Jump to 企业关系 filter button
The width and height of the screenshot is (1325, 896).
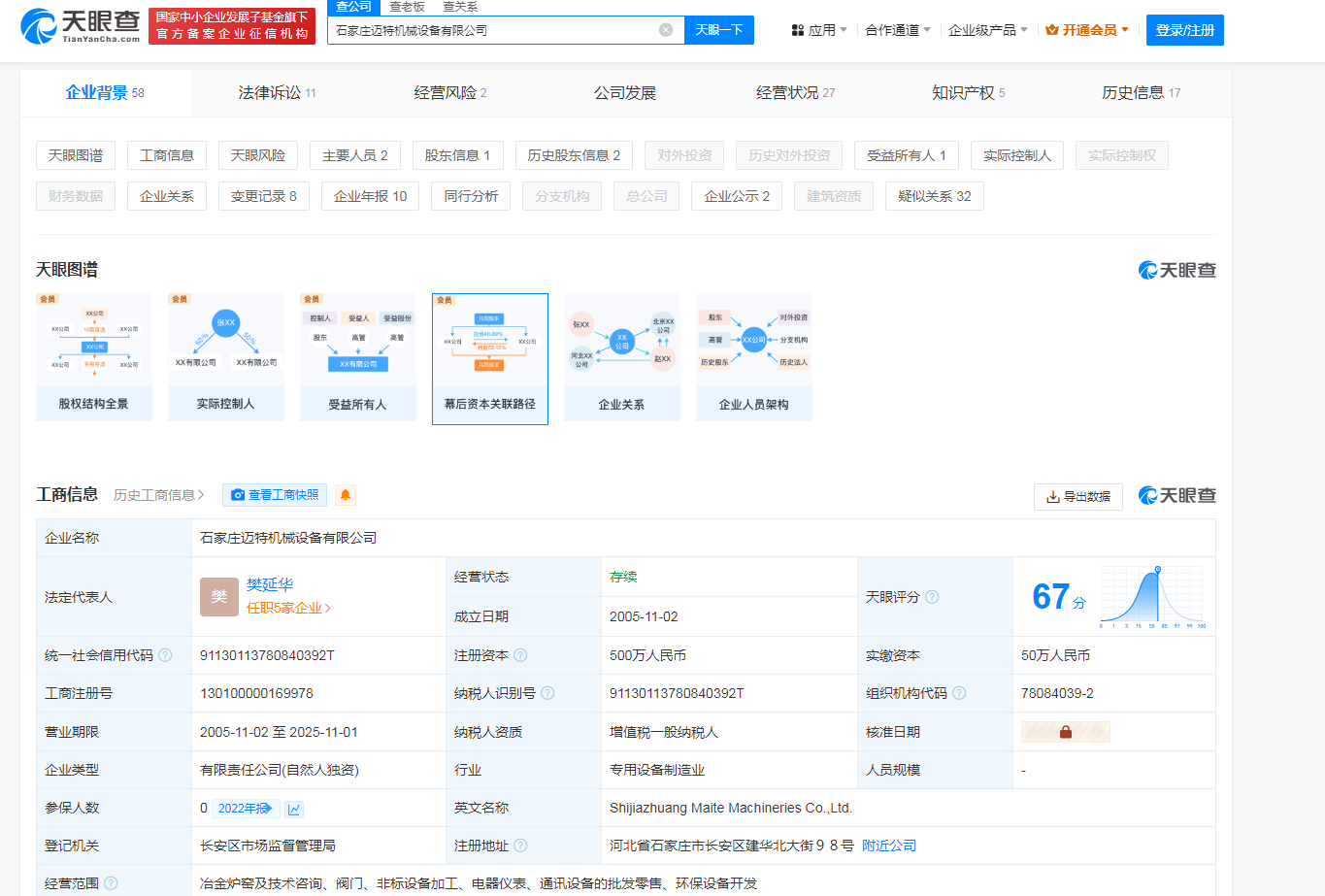point(167,196)
